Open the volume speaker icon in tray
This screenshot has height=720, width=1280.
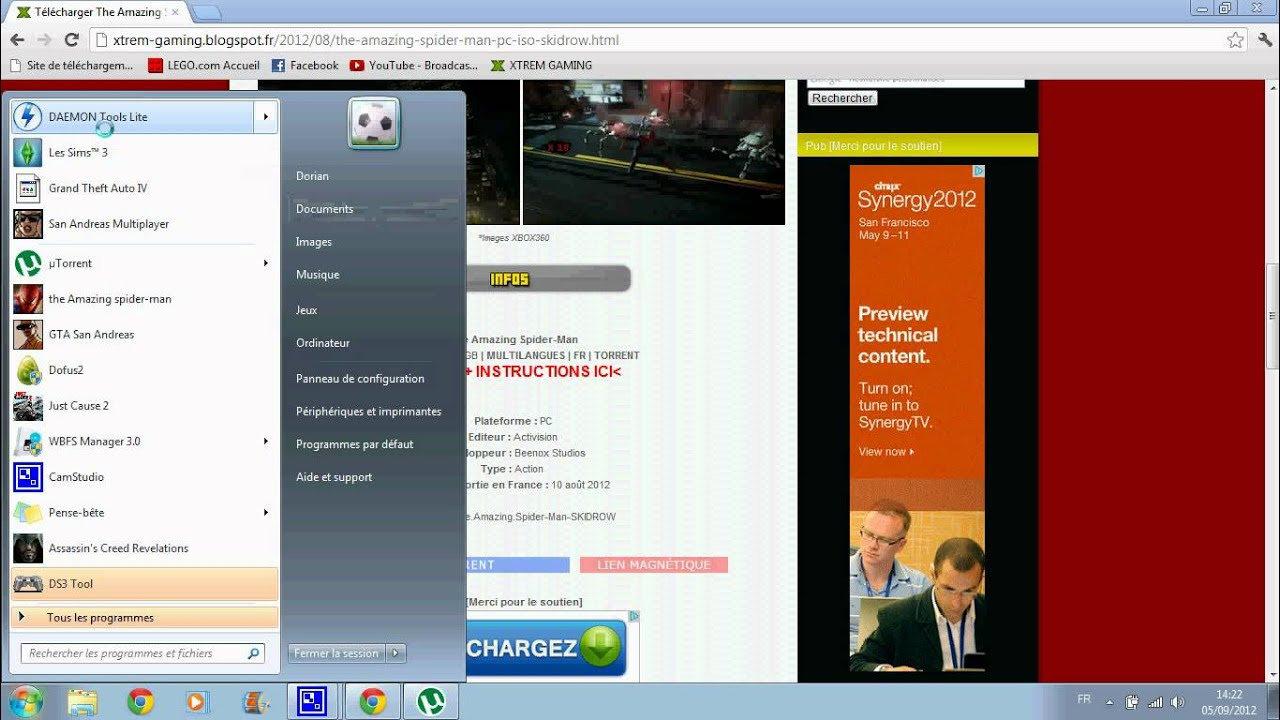click(x=1177, y=702)
